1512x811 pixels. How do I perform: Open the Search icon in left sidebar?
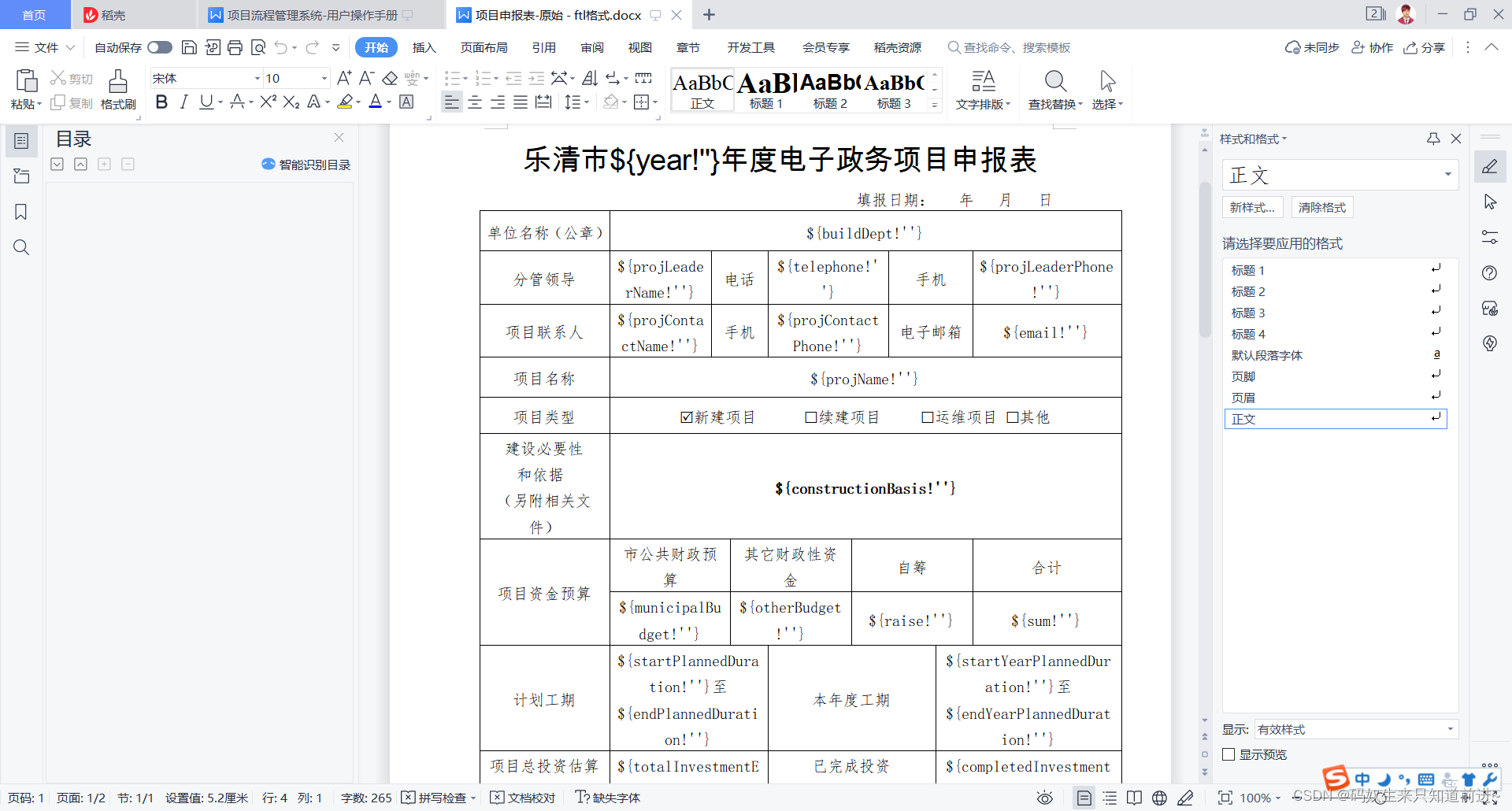point(21,247)
